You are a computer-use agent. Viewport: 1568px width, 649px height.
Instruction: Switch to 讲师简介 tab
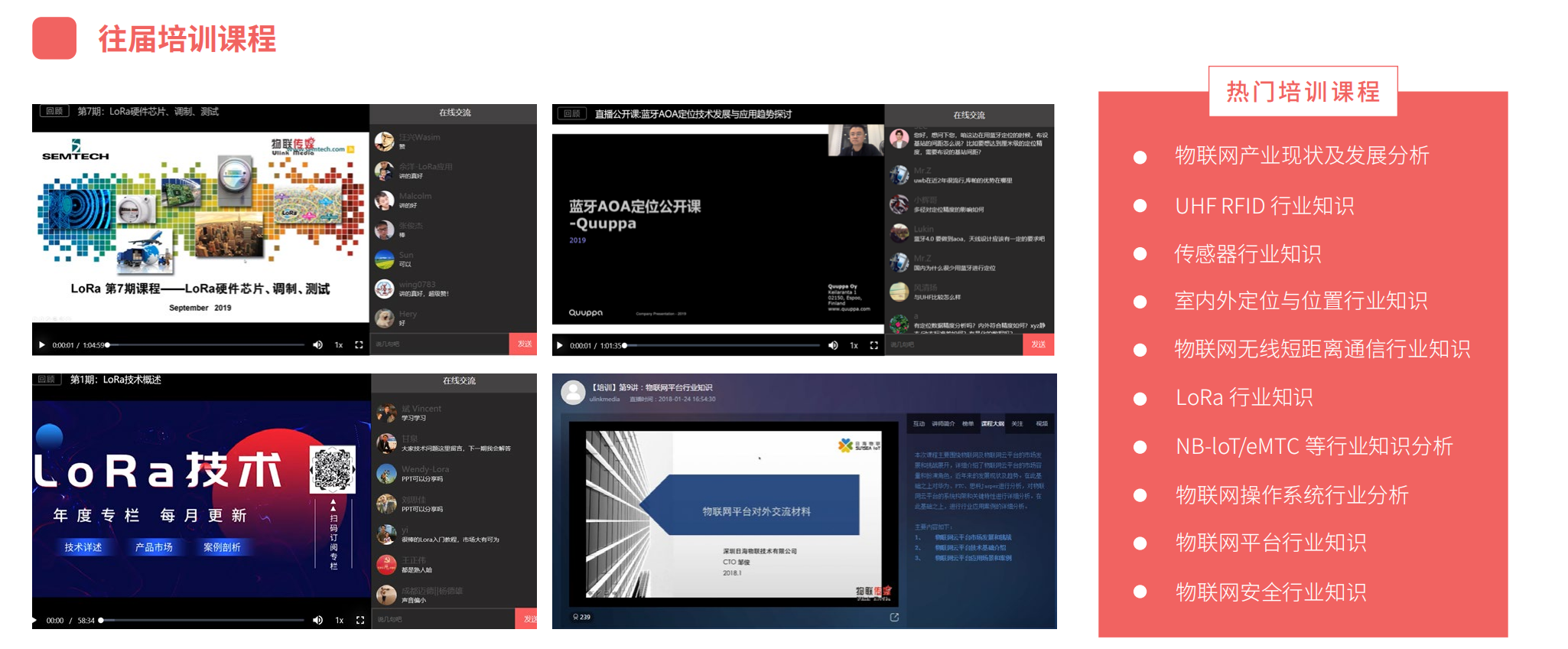(943, 423)
